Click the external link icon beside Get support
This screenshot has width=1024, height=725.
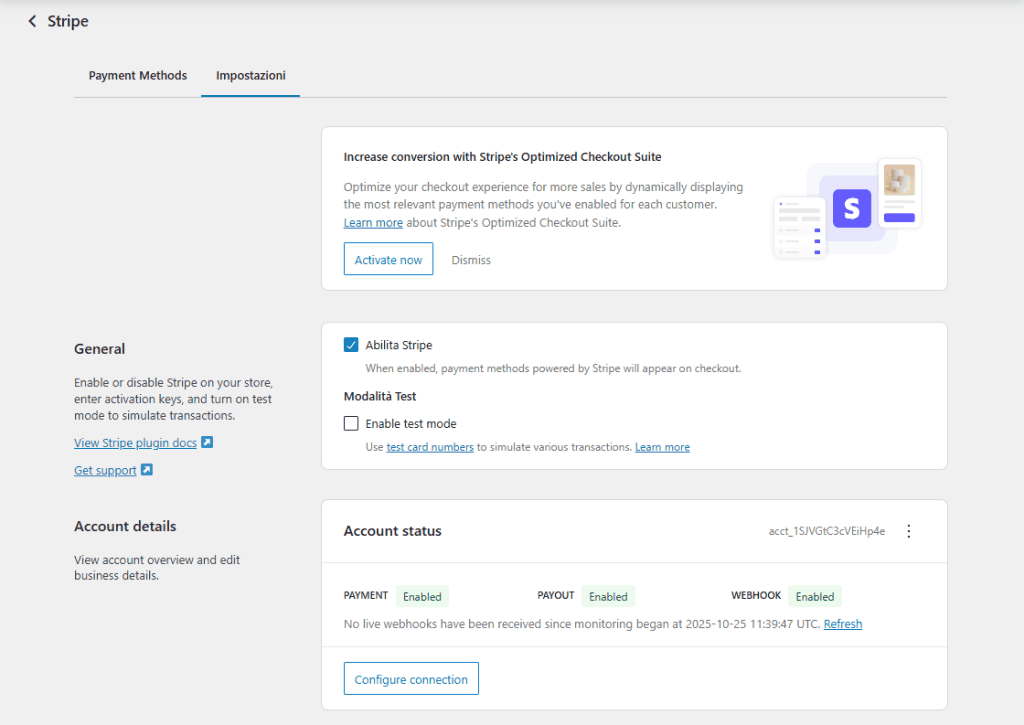pyautogui.click(x=147, y=470)
